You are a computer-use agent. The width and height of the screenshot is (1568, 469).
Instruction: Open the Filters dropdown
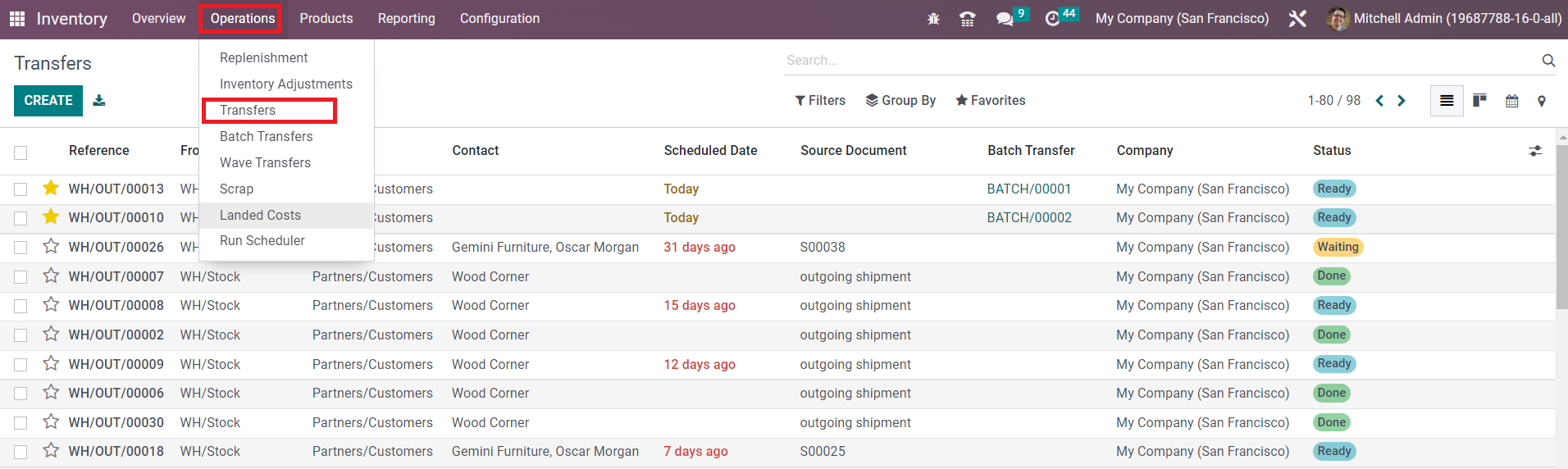click(x=820, y=100)
